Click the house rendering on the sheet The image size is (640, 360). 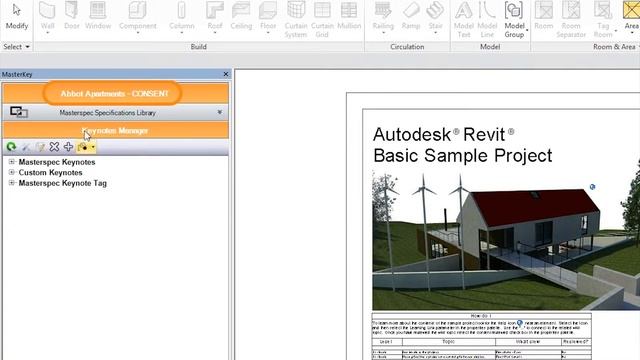[x=506, y=240]
